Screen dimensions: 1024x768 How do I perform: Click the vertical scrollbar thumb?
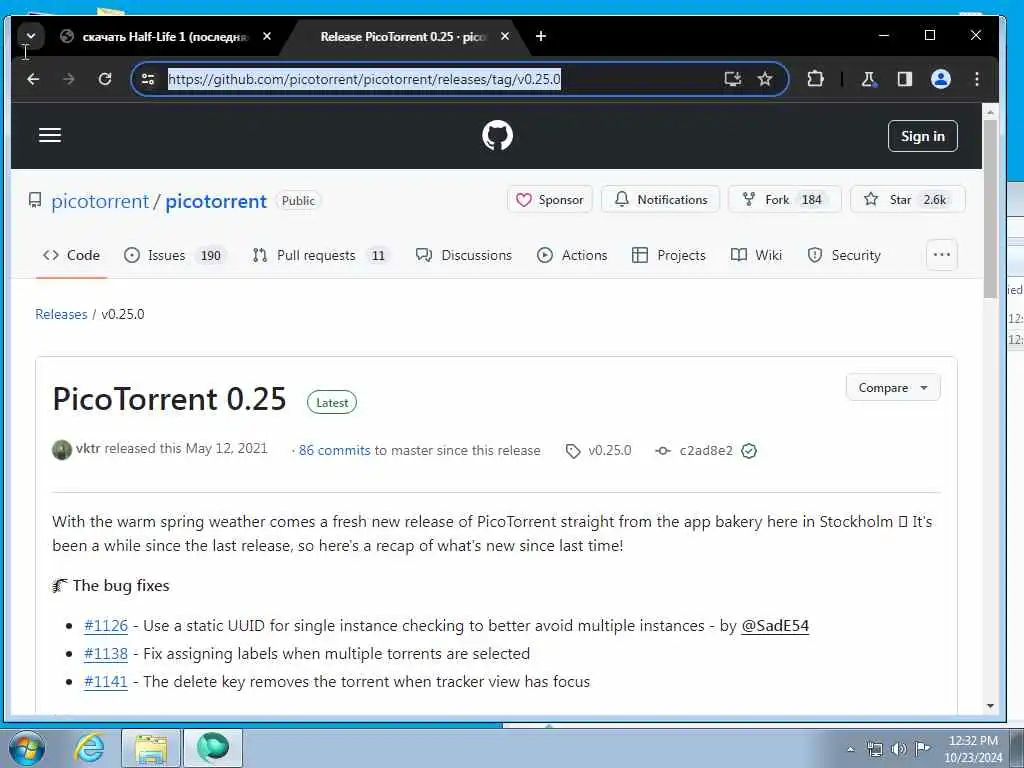(x=990, y=208)
